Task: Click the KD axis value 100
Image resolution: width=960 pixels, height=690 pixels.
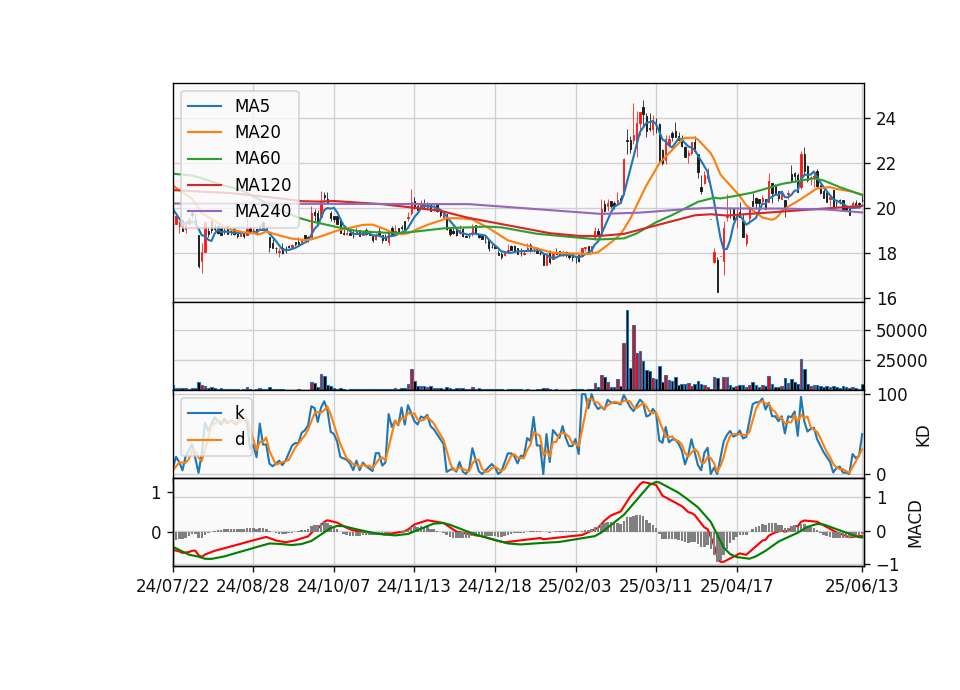Action: (892, 395)
